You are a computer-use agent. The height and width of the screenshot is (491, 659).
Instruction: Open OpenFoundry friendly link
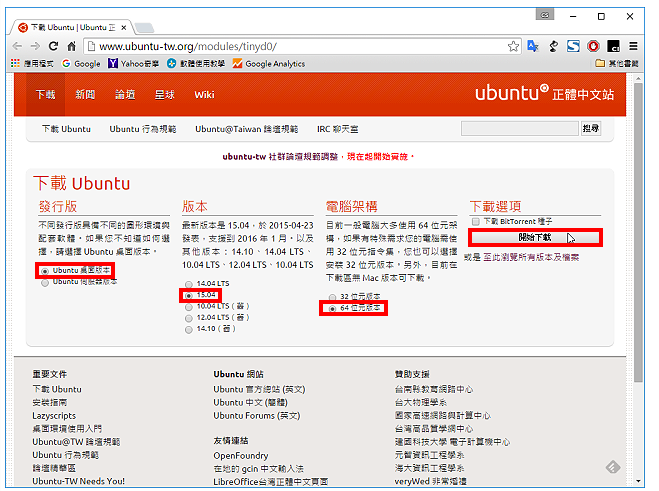(240, 456)
